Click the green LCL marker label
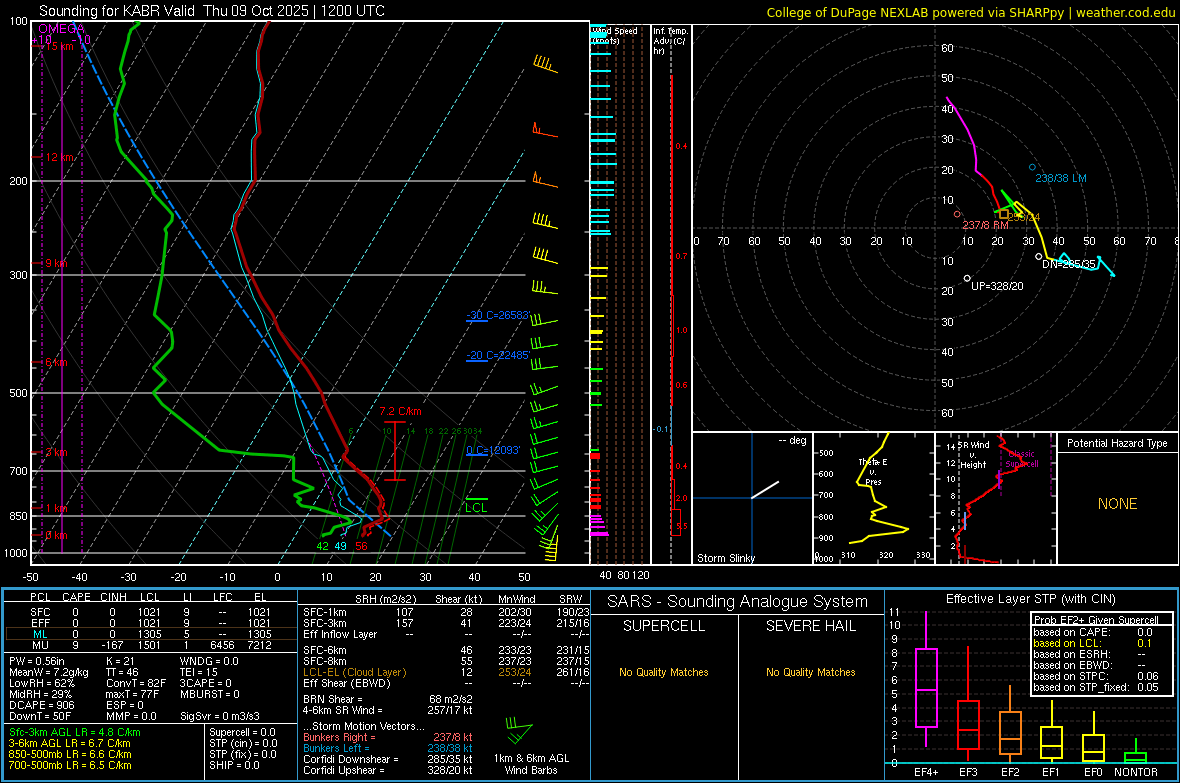Image resolution: width=1180 pixels, height=783 pixels. coord(476,508)
